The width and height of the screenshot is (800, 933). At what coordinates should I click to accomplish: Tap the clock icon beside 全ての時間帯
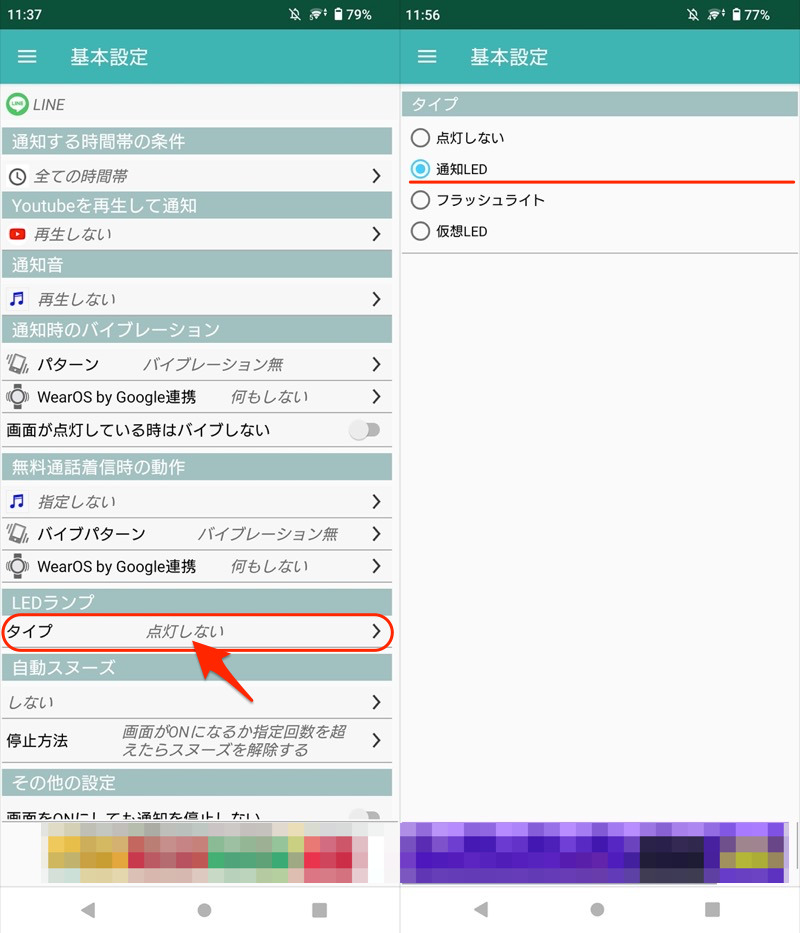(17, 176)
